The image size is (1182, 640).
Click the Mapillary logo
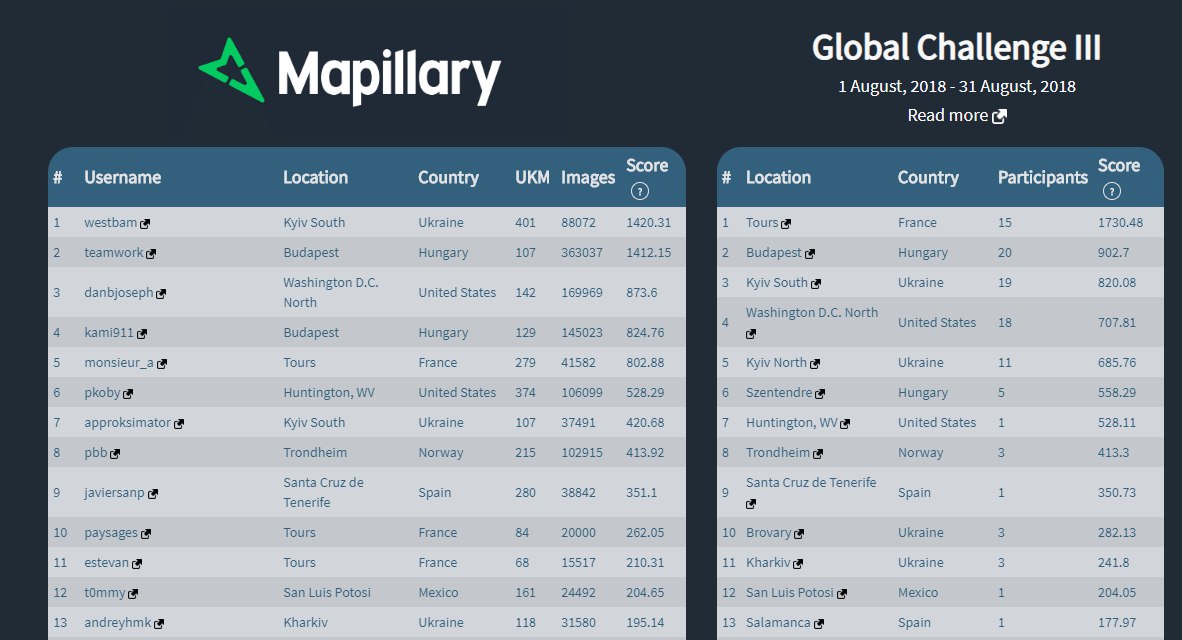pos(349,72)
